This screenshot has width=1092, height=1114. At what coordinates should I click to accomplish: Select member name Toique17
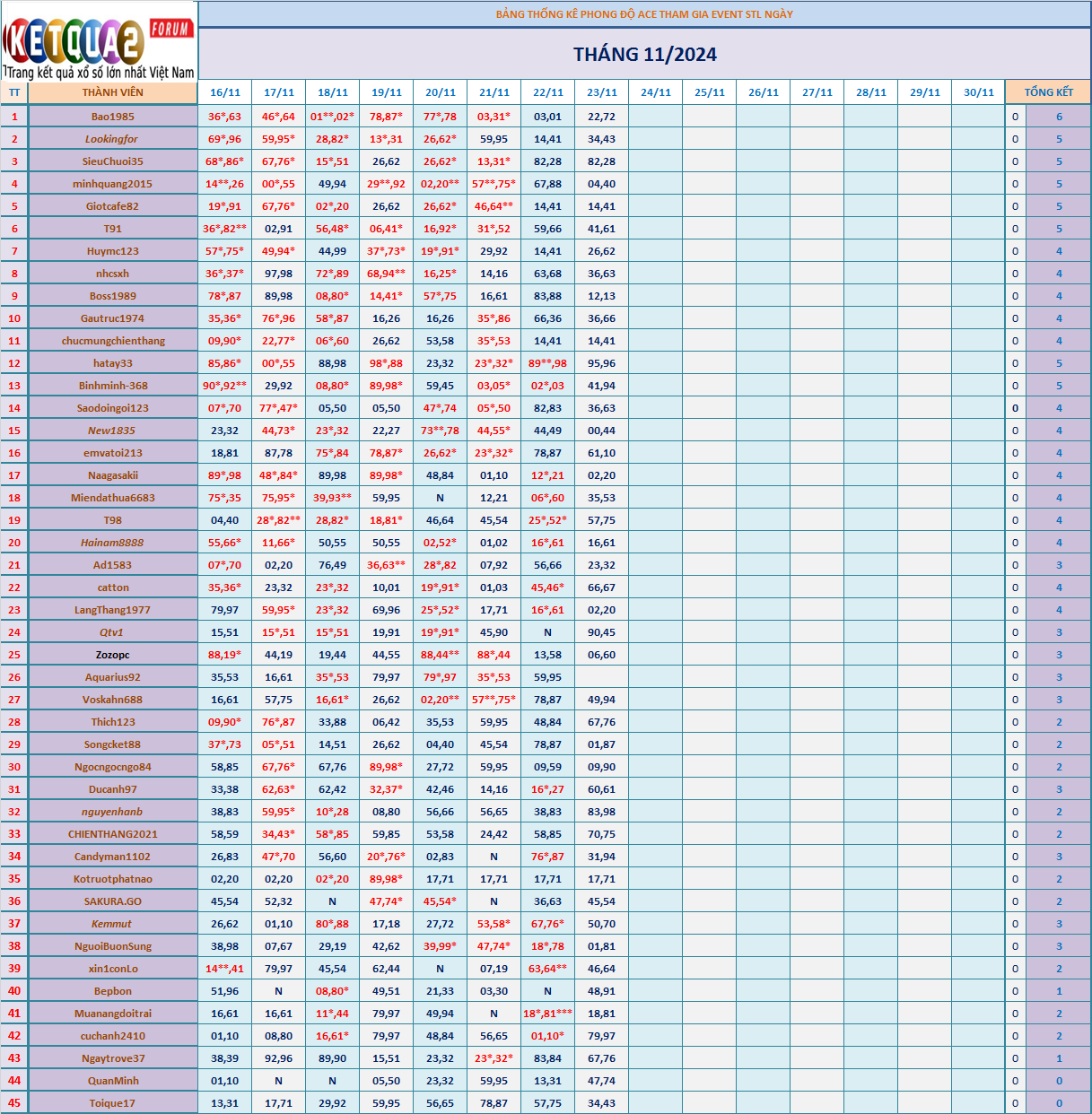[x=113, y=1103]
